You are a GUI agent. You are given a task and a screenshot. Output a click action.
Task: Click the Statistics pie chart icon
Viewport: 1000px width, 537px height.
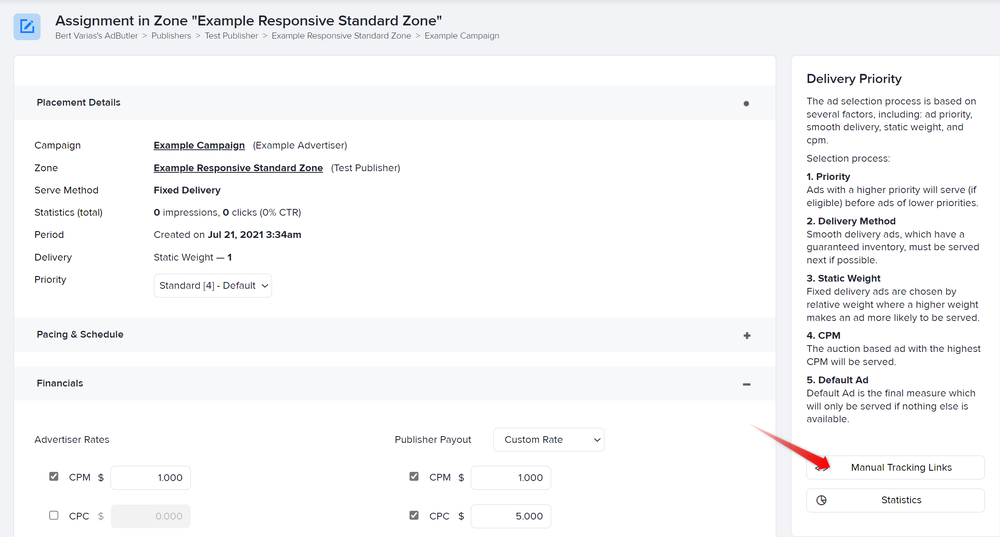point(821,500)
